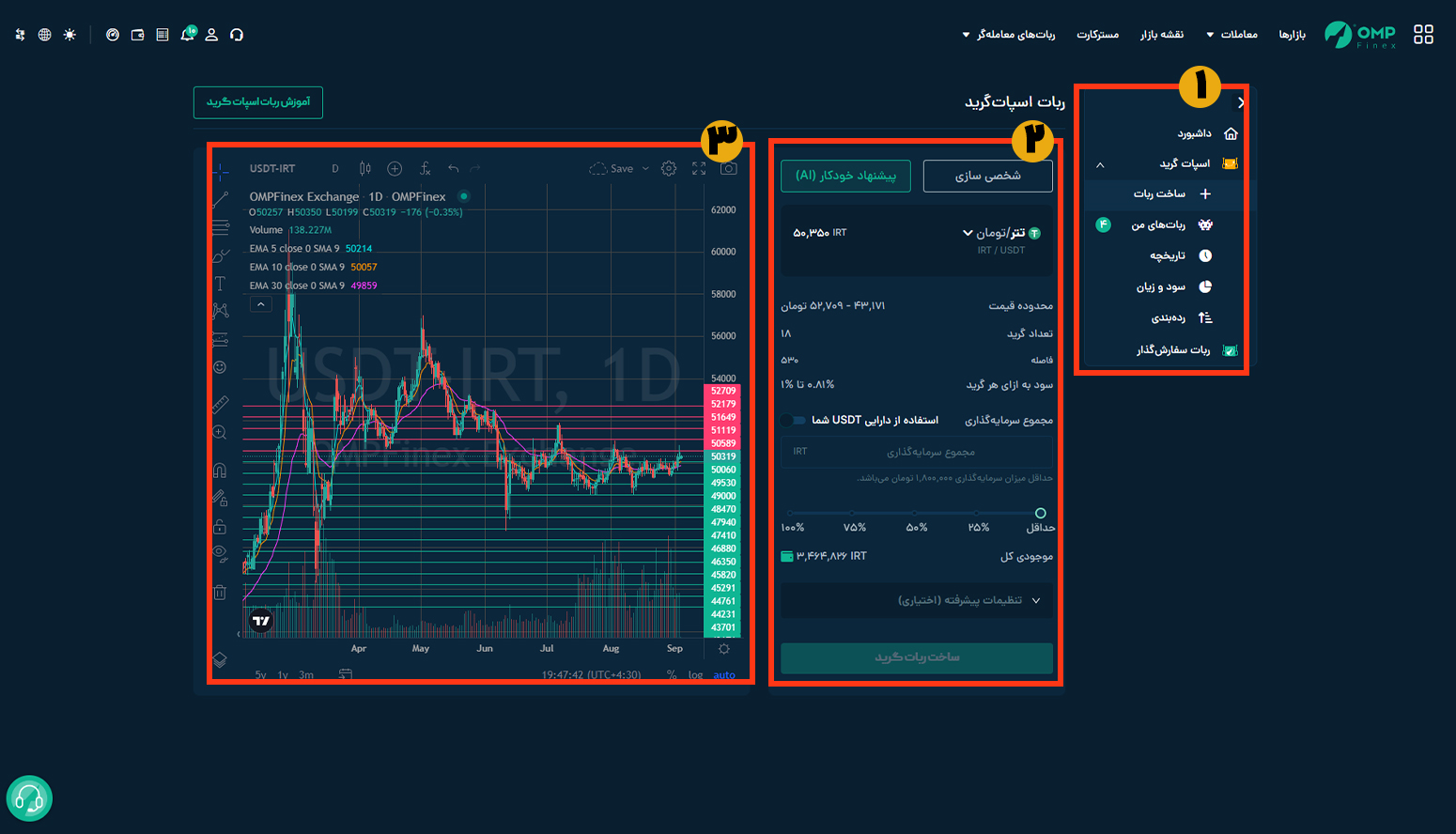Select ساخت ربات in the sidebar
Viewport: 1456px width, 834px height.
[1170, 193]
